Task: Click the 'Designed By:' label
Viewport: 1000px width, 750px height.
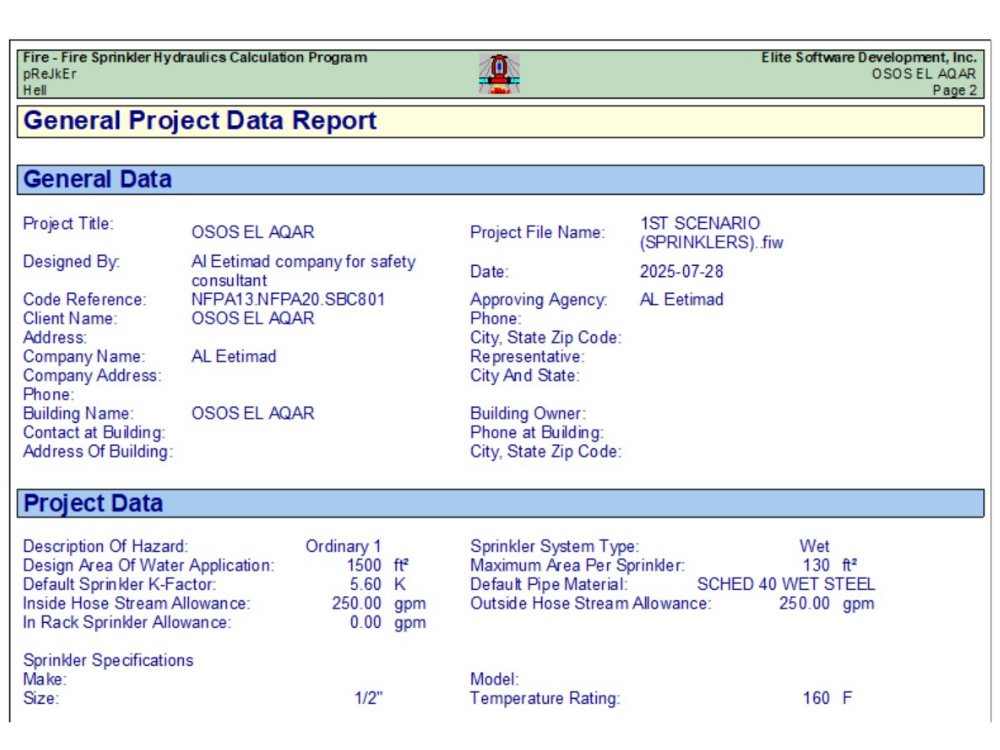Action: [71, 261]
